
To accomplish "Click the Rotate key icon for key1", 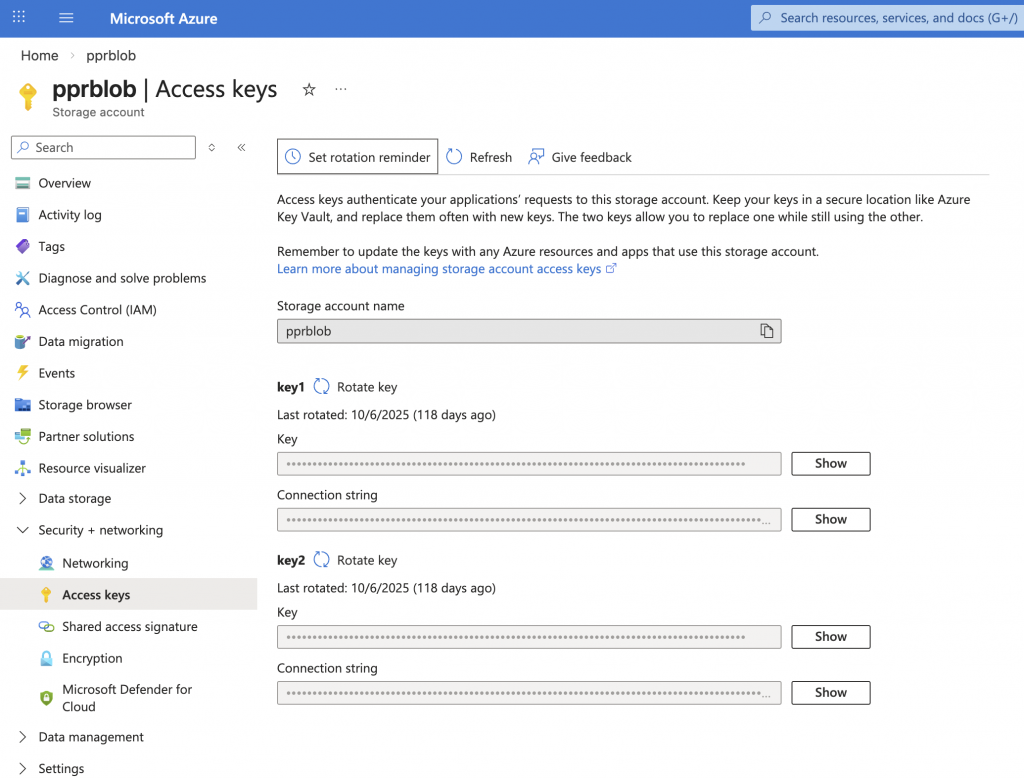I will pos(322,387).
